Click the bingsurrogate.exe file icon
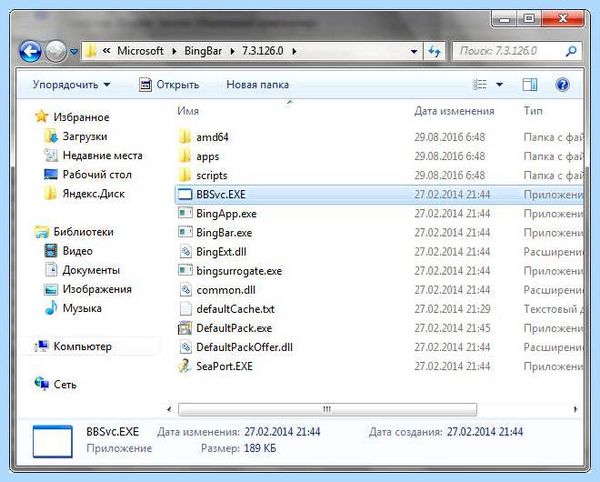 point(185,270)
